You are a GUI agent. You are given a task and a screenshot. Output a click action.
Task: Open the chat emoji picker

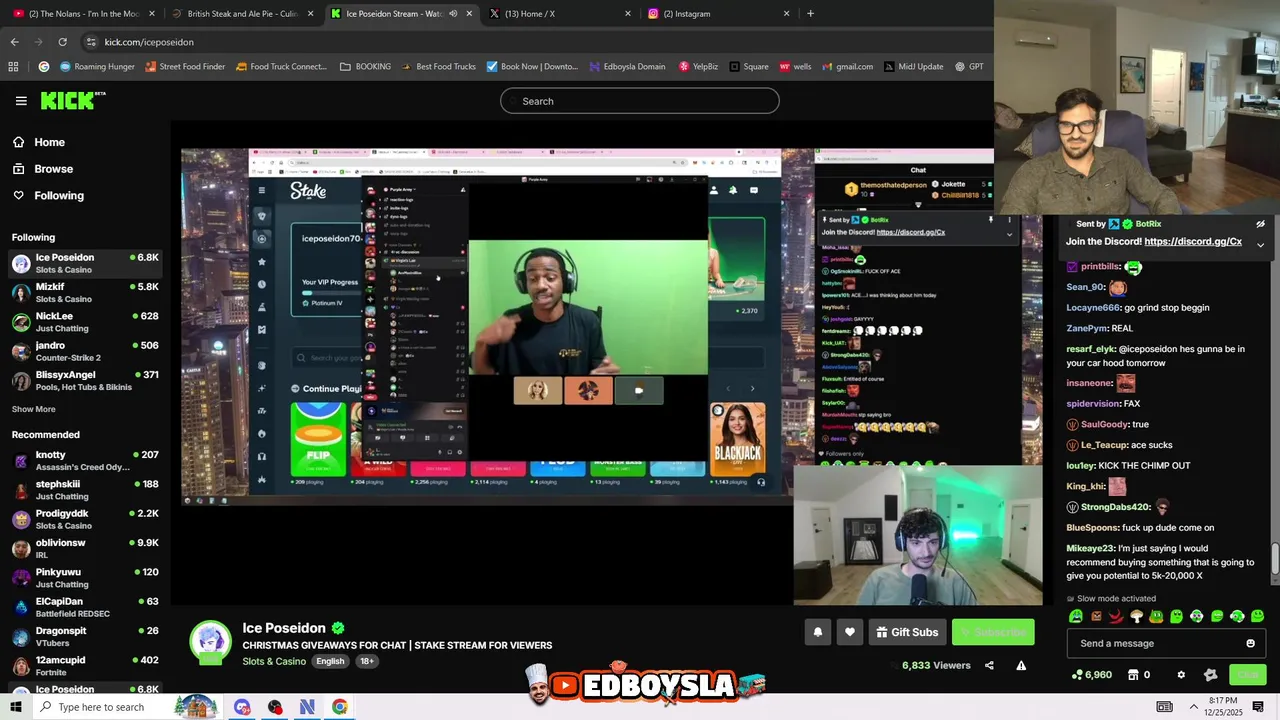click(x=1250, y=643)
